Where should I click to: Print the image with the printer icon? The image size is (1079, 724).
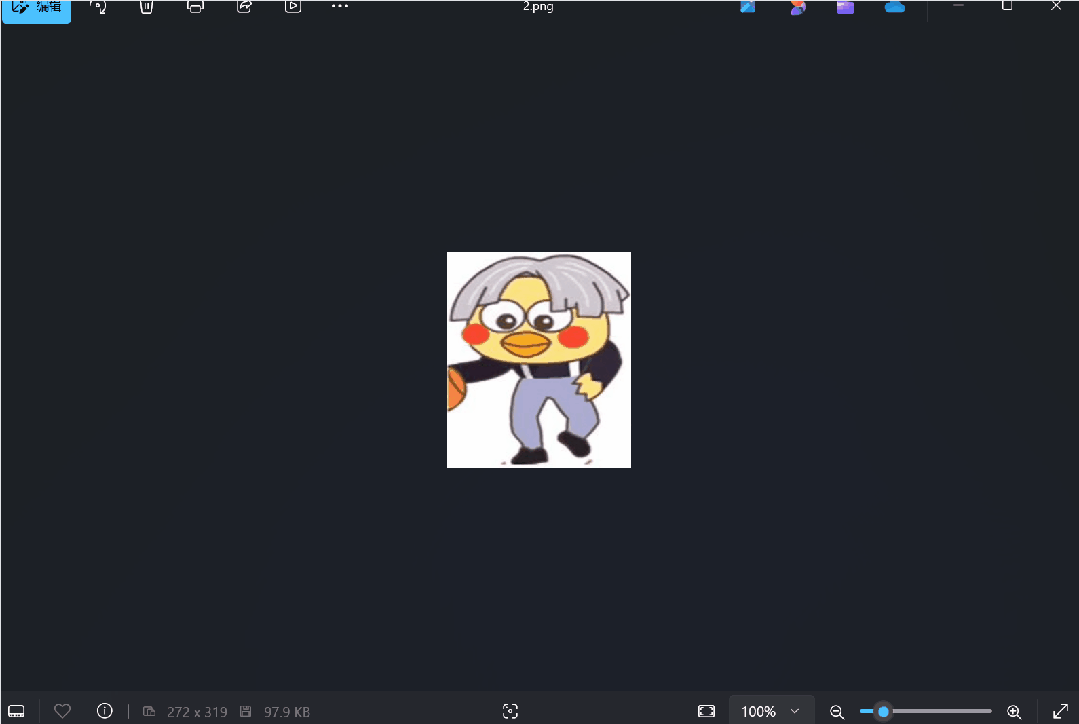pos(195,7)
